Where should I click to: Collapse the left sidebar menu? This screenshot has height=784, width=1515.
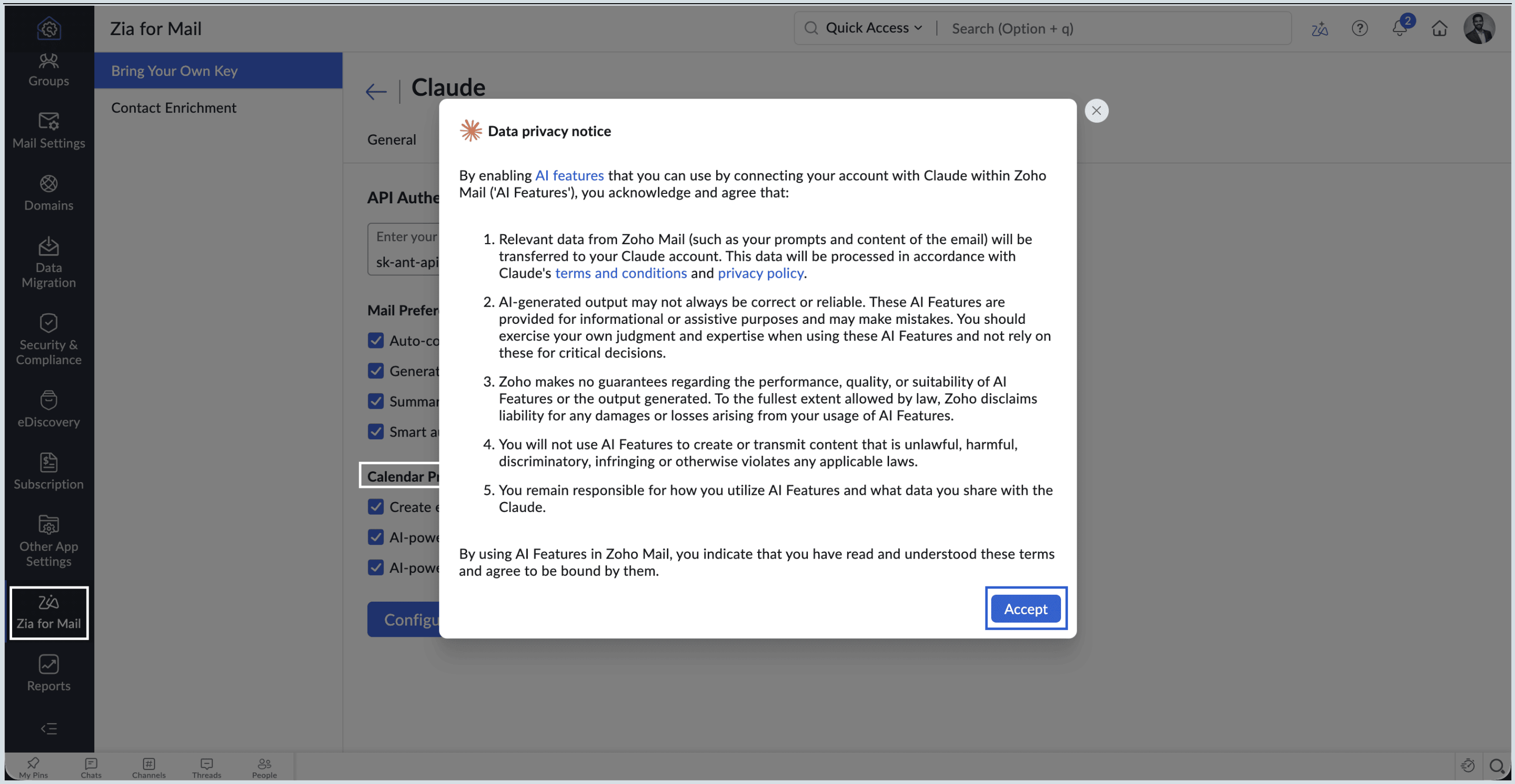click(x=48, y=729)
